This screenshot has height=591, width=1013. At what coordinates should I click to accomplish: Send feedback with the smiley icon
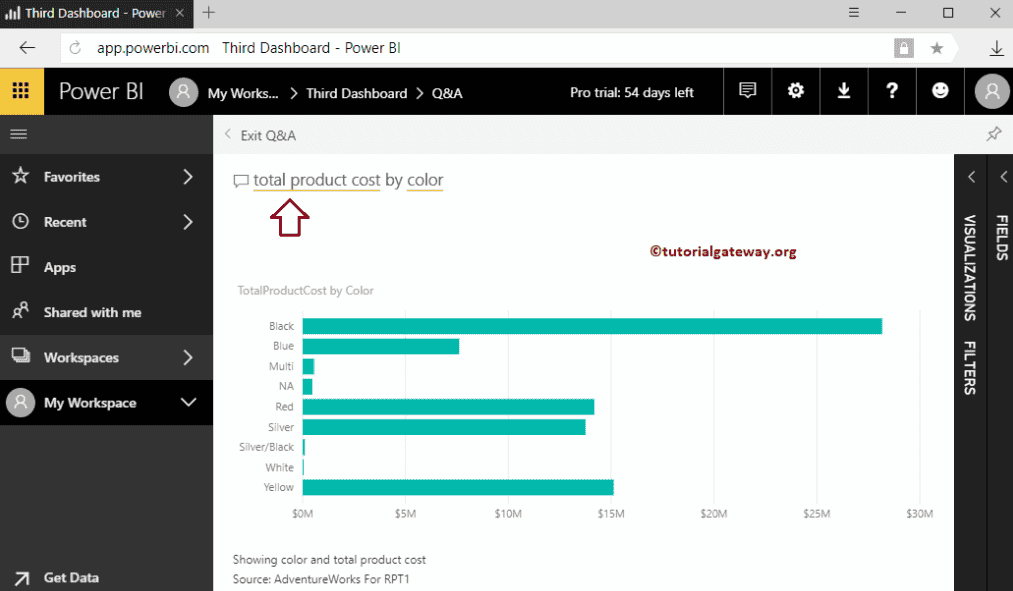tap(939, 91)
